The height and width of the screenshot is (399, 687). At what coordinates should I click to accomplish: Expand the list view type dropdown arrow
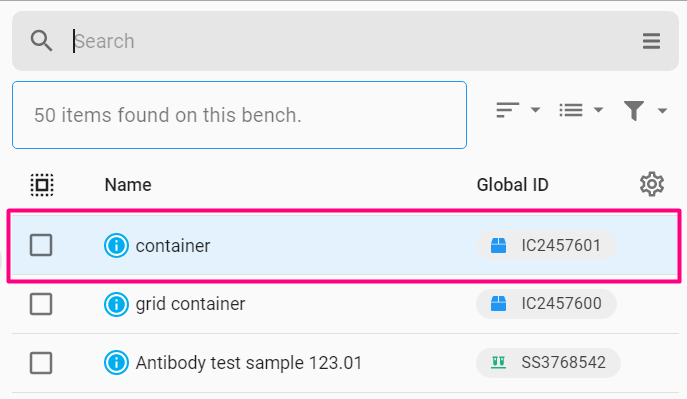[598, 110]
